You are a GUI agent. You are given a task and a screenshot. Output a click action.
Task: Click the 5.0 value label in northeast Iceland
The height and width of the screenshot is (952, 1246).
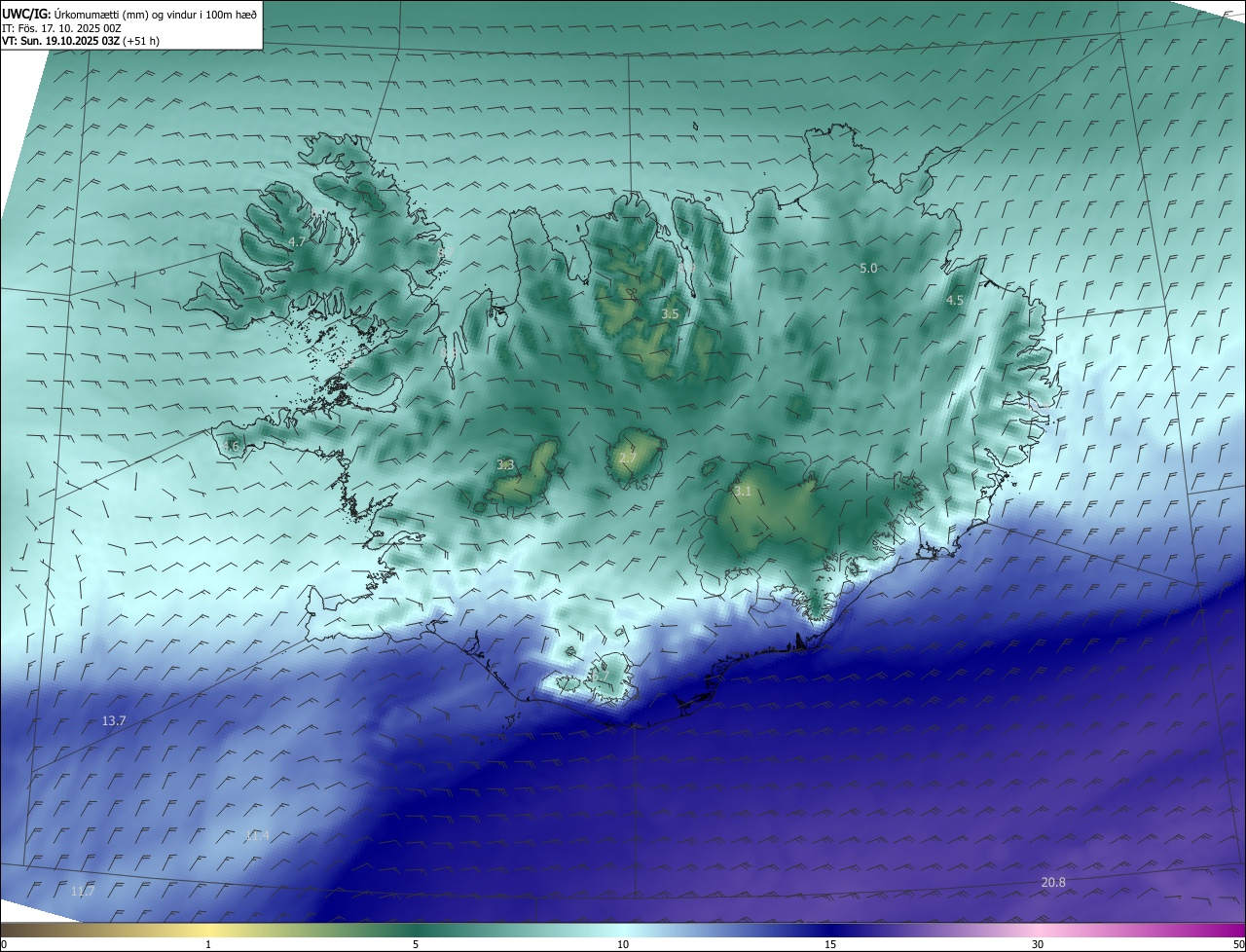(x=868, y=268)
